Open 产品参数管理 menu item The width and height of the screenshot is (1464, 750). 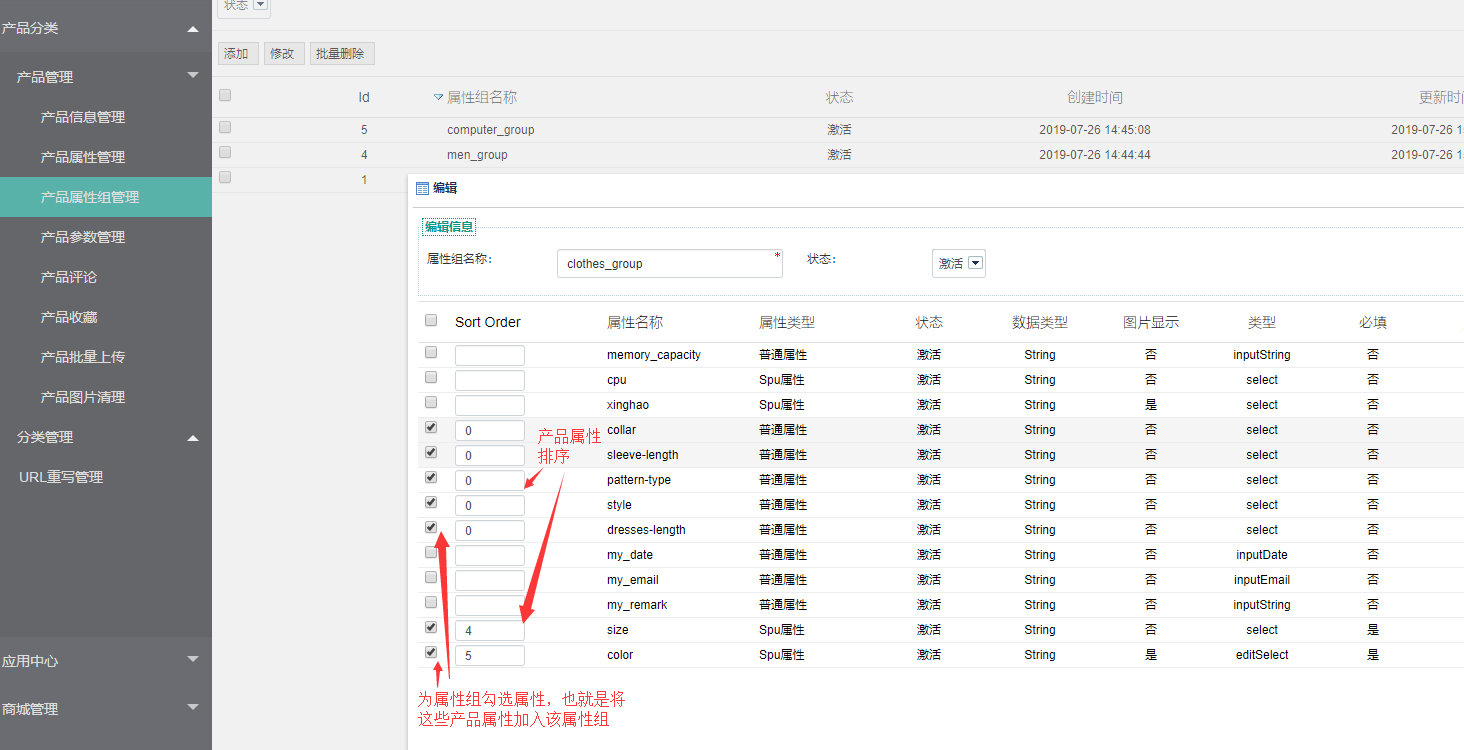tap(83, 237)
